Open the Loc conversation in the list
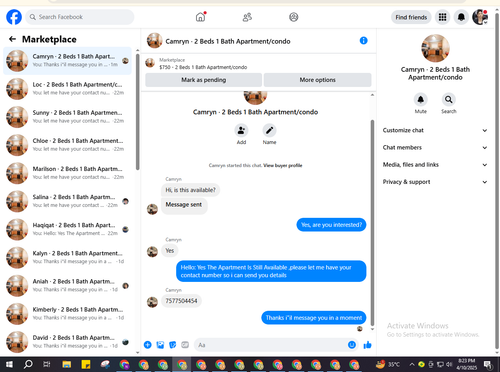The height and width of the screenshot is (372, 500). click(68, 89)
